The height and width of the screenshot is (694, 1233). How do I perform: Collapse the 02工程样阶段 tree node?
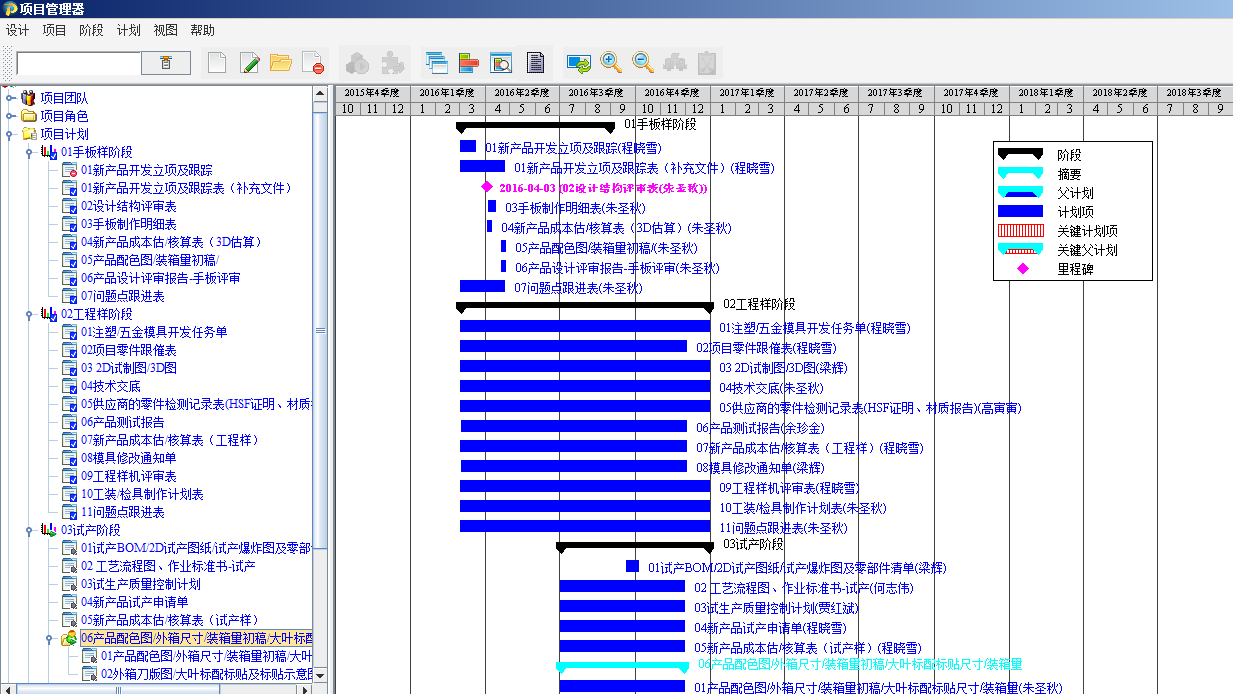[29, 314]
